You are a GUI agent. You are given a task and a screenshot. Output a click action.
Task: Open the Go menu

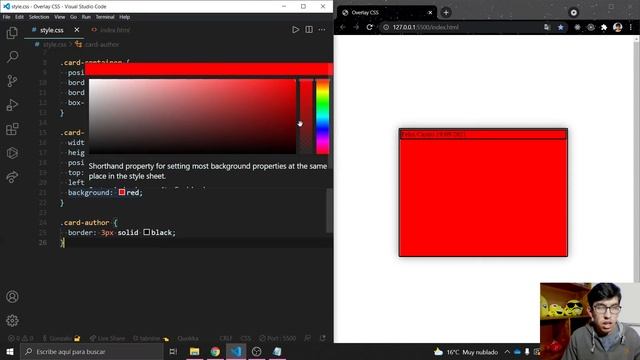[73, 17]
